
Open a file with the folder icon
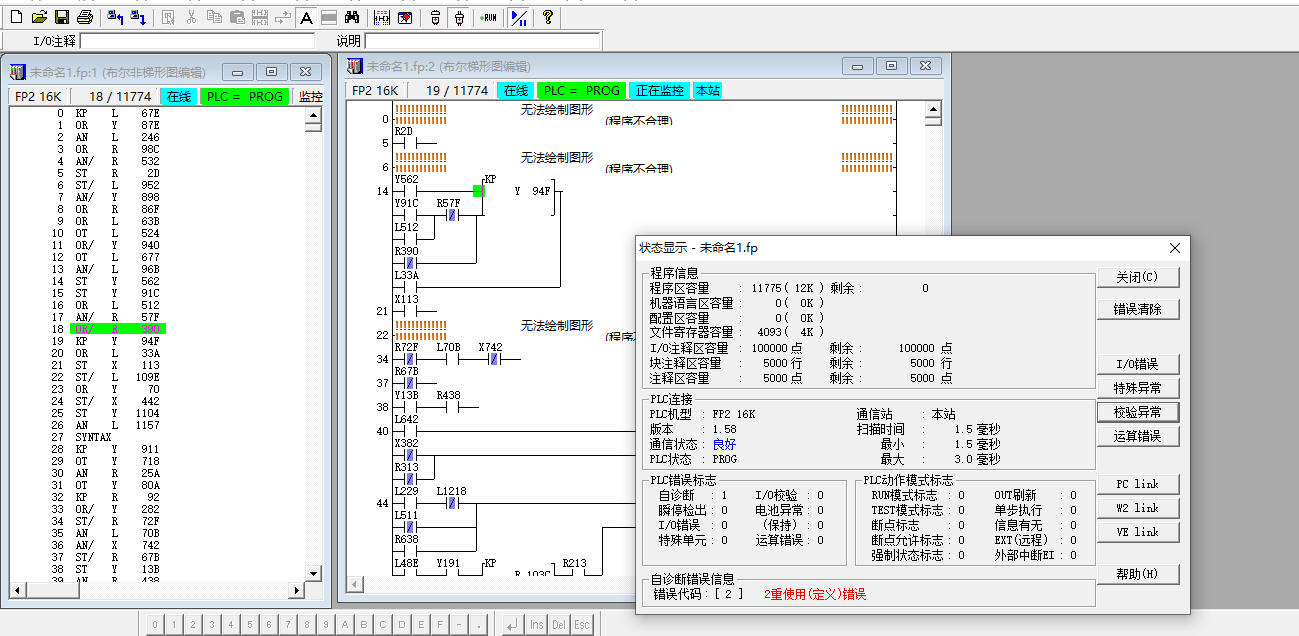click(x=39, y=17)
